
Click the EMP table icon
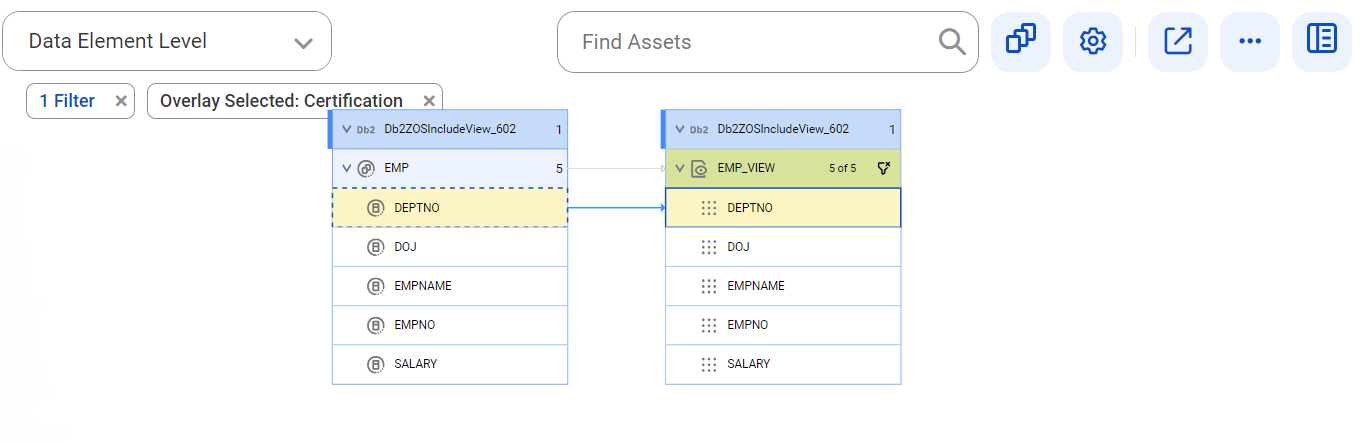pos(366,168)
